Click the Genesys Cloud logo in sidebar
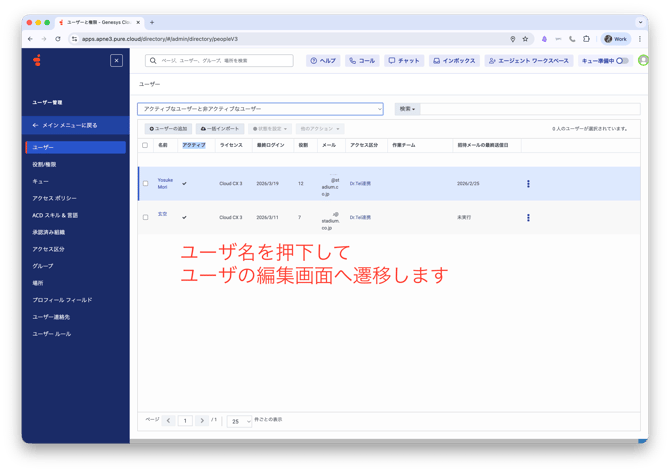Viewport: 670px width, 472px height. coord(37,60)
